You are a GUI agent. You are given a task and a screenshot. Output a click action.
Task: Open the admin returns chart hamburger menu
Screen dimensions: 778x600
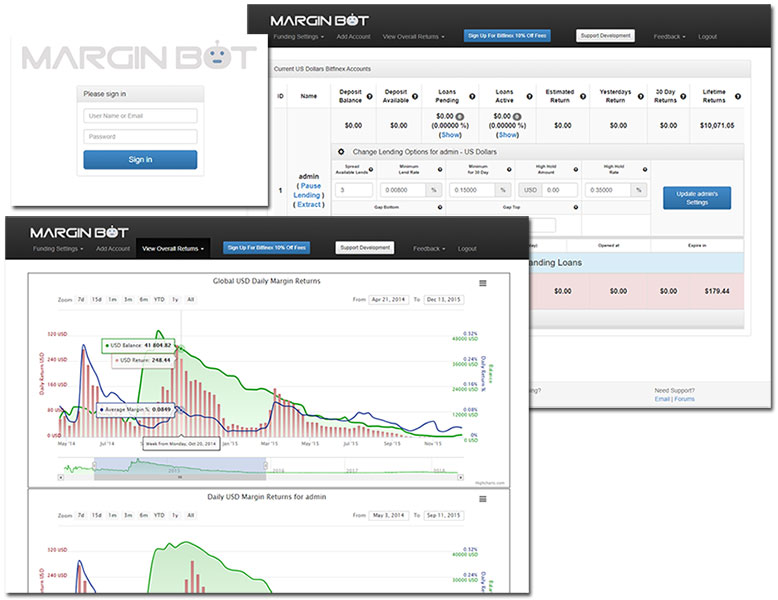[482, 499]
